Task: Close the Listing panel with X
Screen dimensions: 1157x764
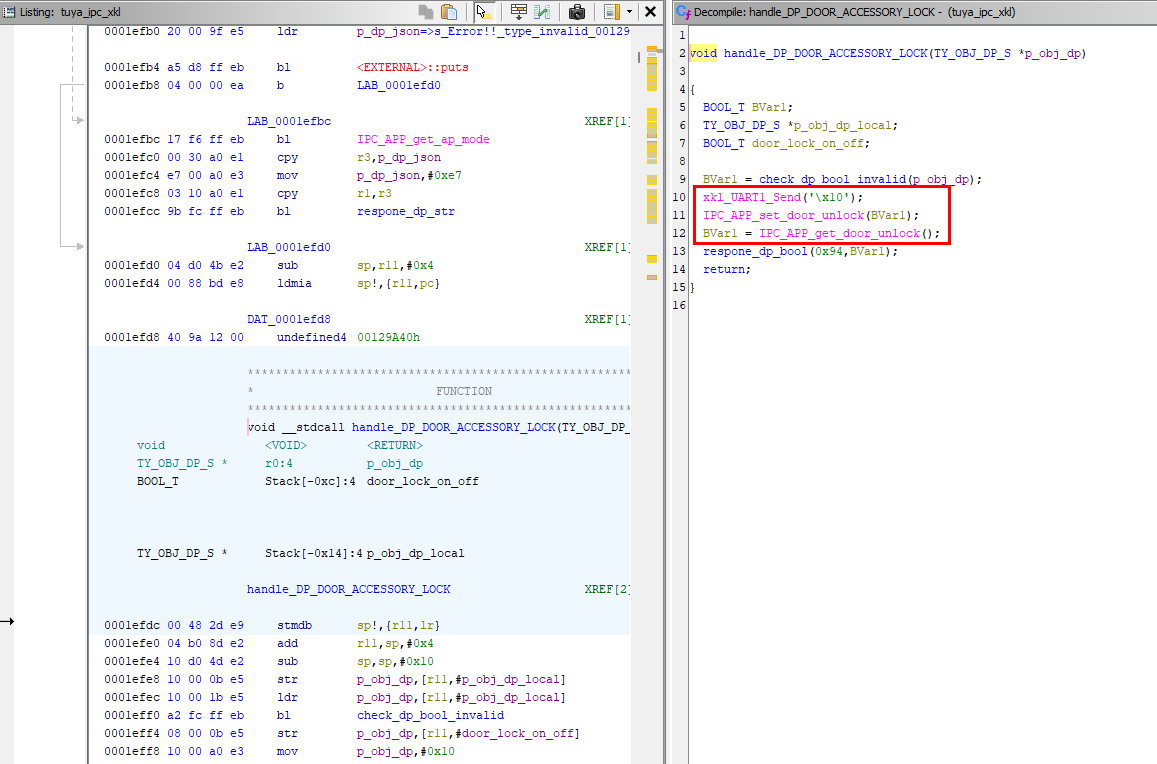Action: coord(650,12)
